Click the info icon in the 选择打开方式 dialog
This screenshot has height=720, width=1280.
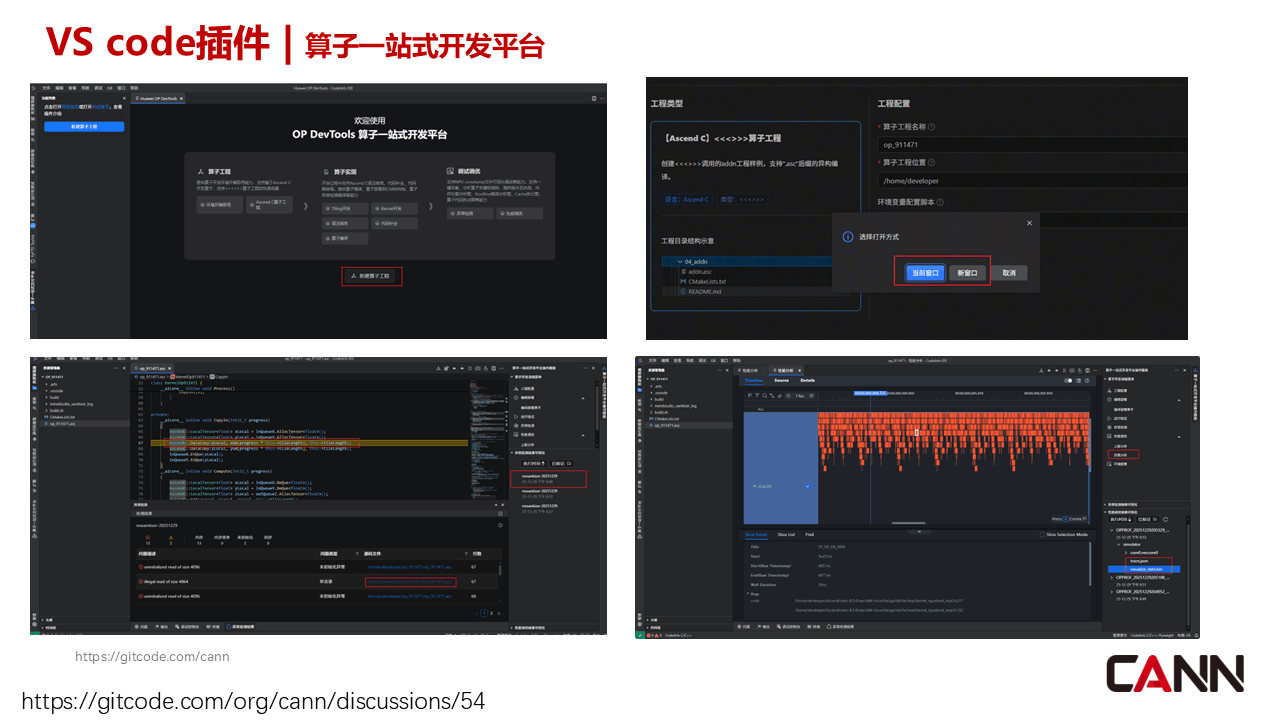tap(847, 236)
